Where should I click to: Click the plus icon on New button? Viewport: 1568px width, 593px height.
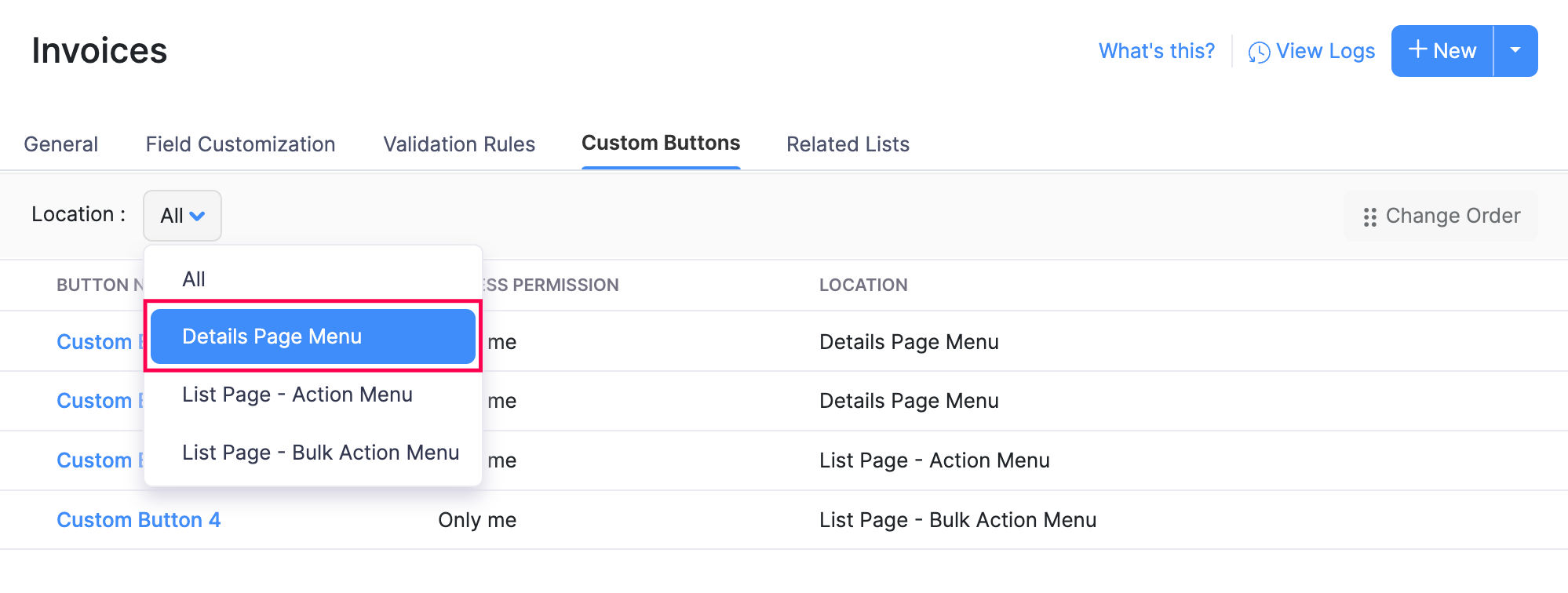click(x=1417, y=50)
